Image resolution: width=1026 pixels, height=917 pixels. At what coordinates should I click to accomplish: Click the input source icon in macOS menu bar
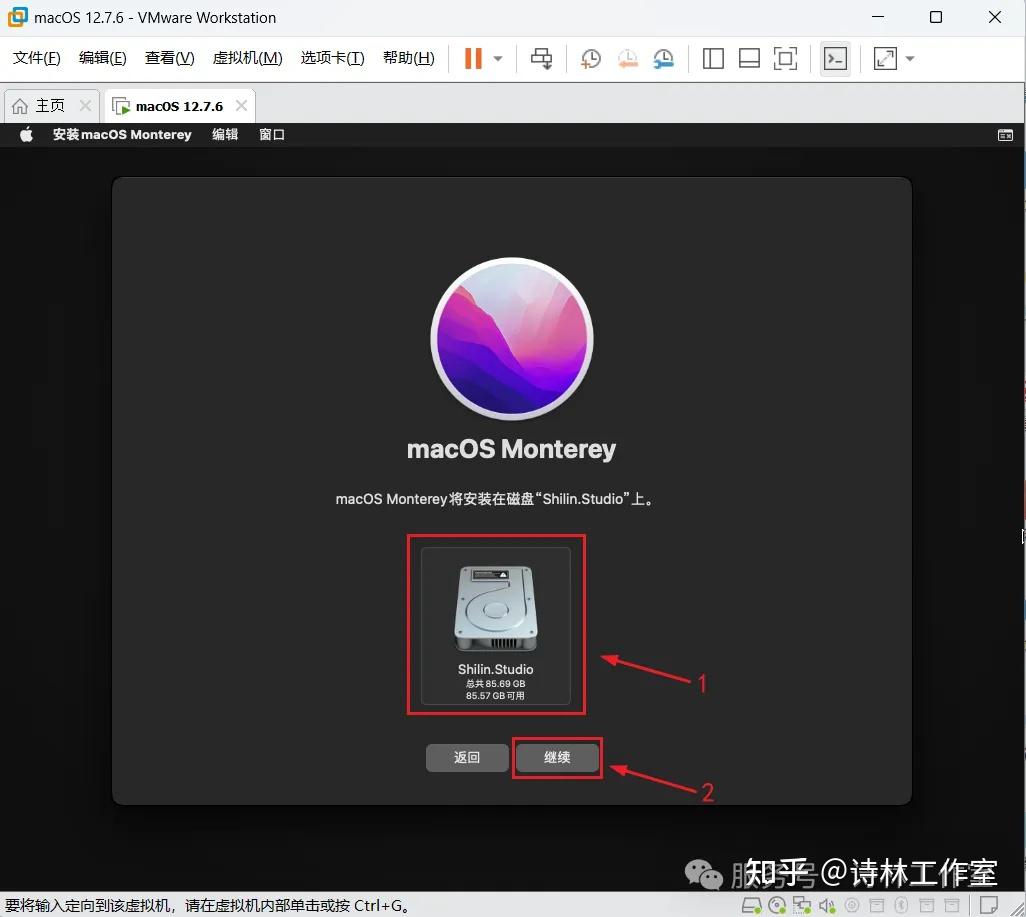[x=1005, y=135]
